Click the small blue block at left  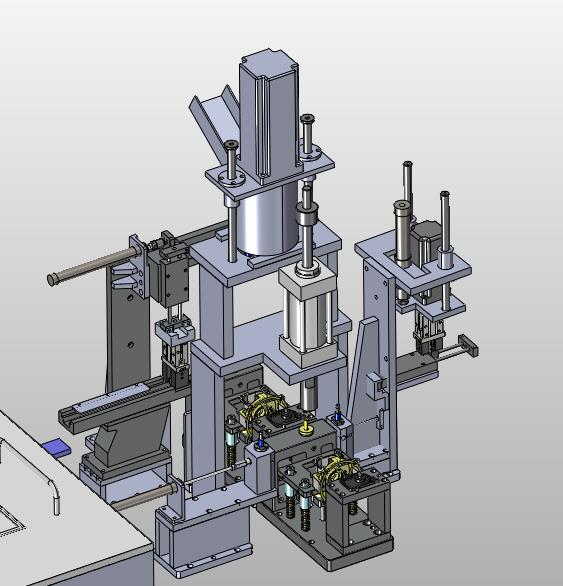tap(56, 447)
